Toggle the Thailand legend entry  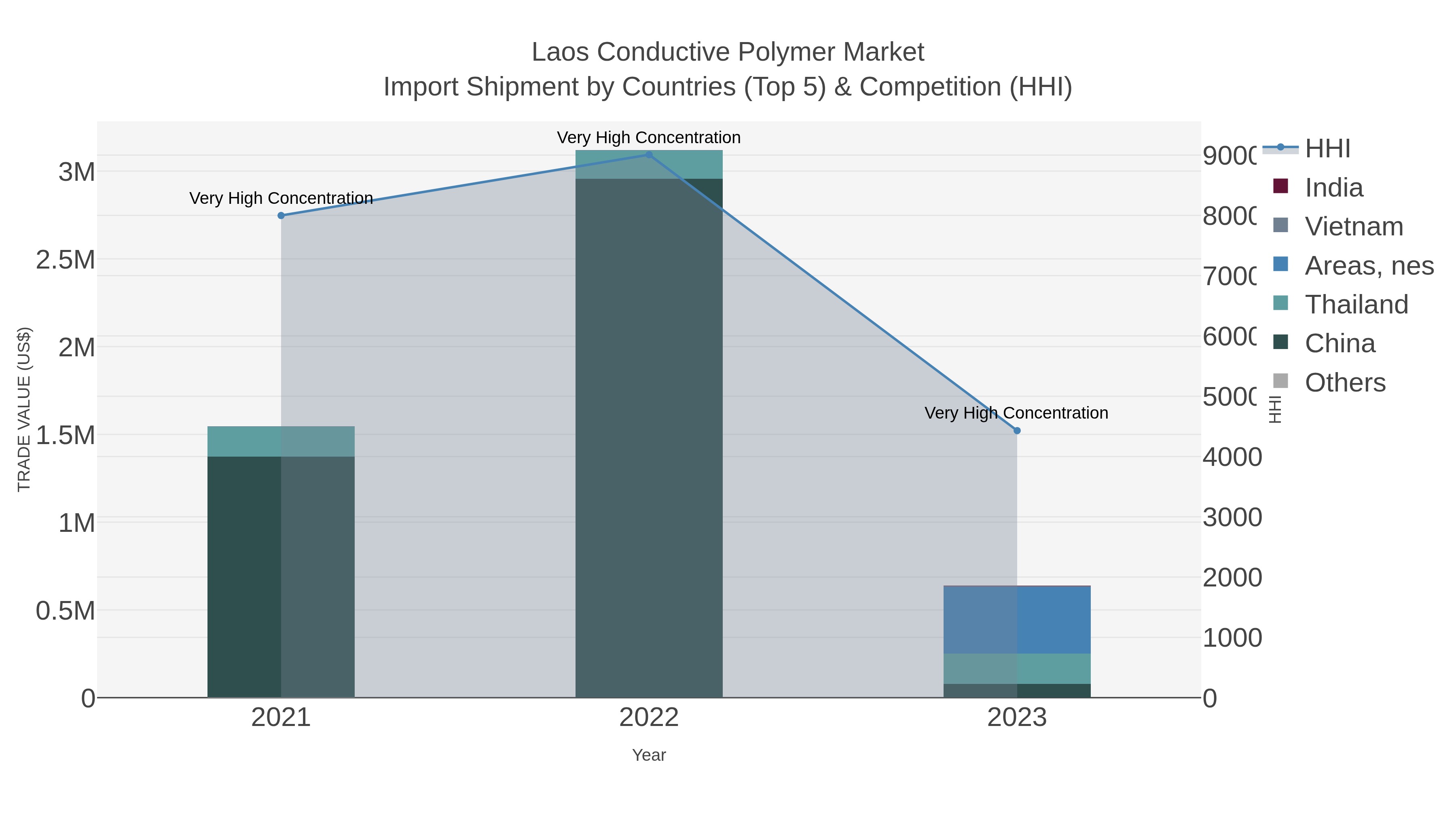tap(1340, 305)
